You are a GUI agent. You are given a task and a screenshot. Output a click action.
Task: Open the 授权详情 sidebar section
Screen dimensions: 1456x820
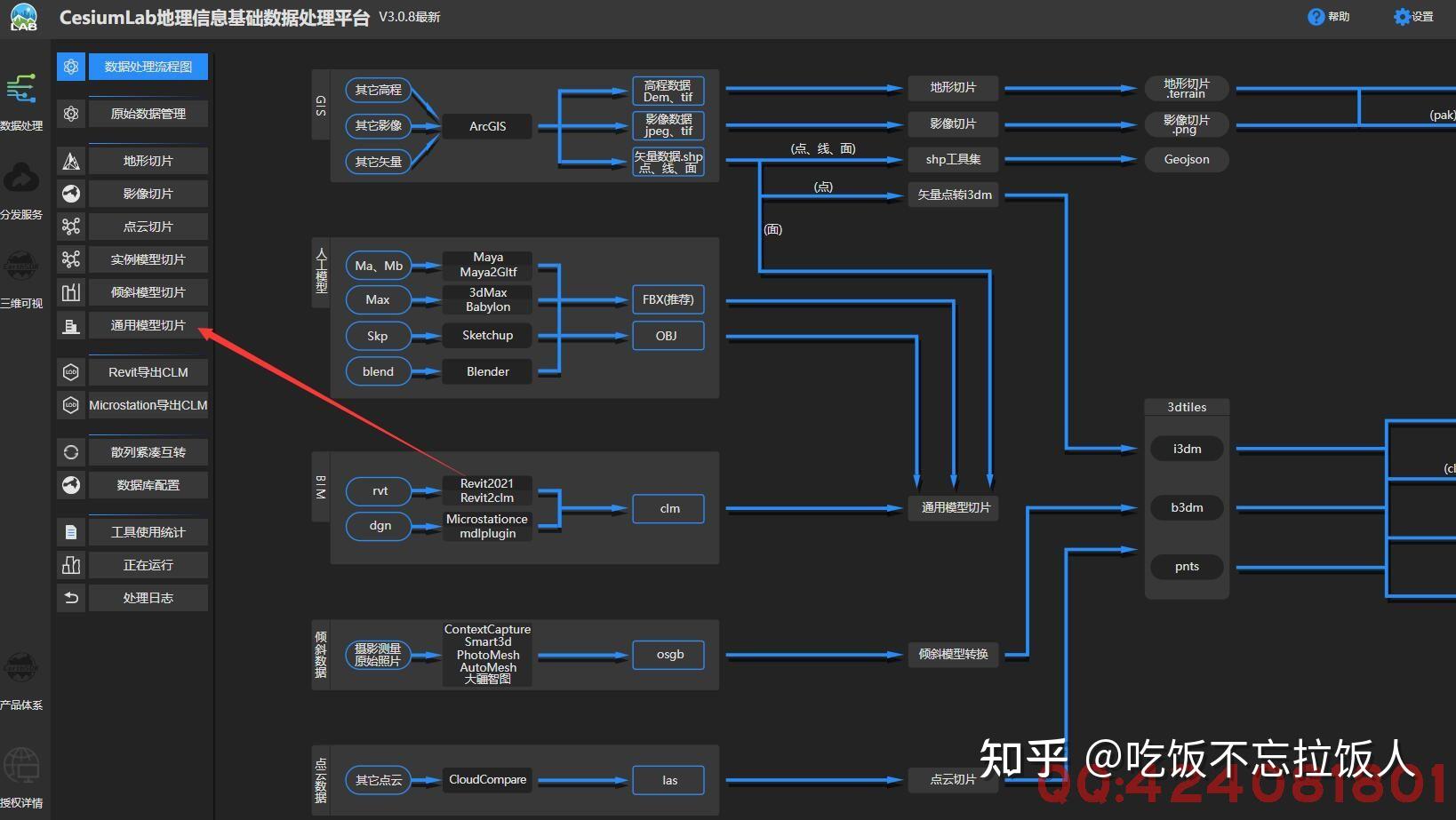click(23, 777)
